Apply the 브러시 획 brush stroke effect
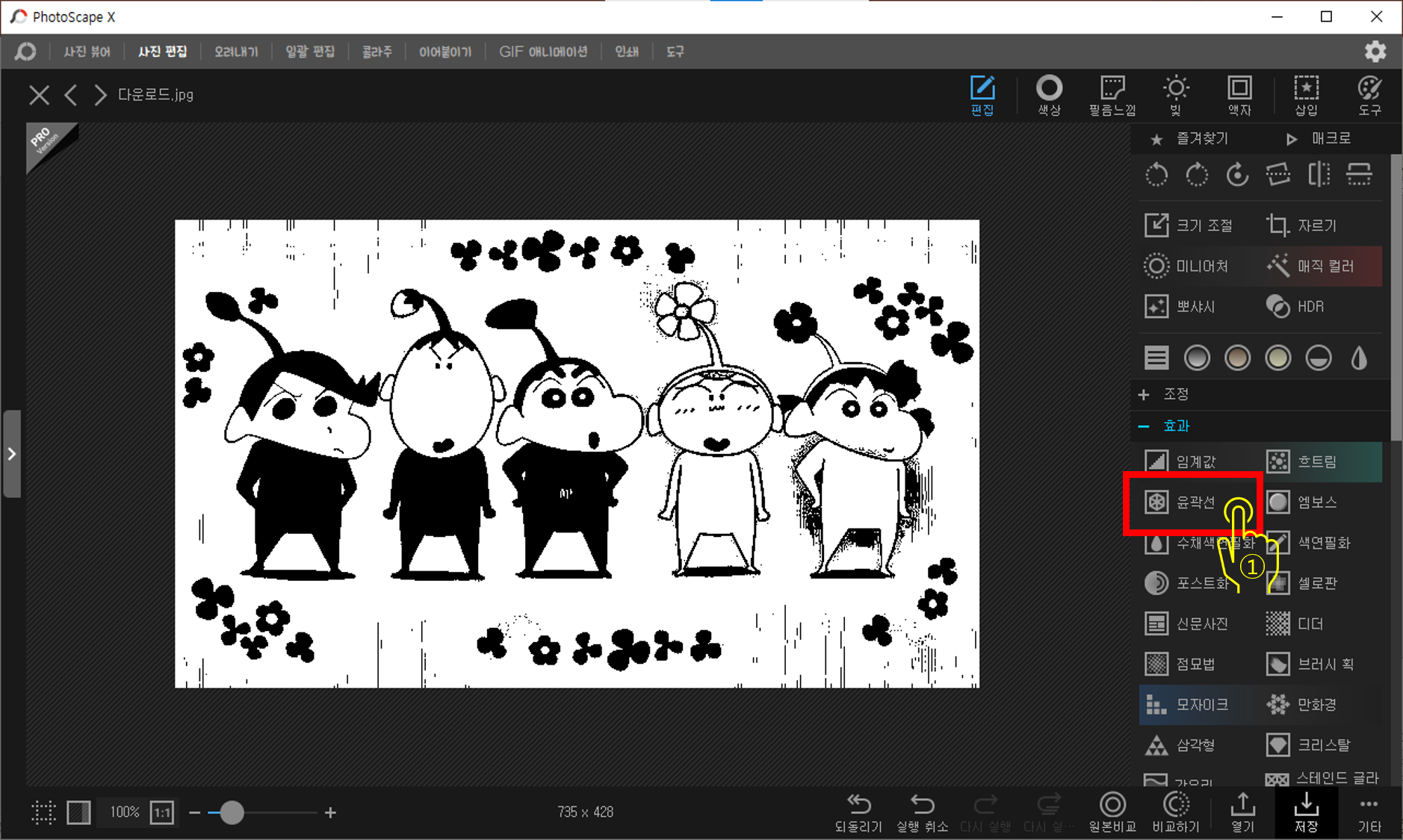 pyautogui.click(x=1310, y=664)
